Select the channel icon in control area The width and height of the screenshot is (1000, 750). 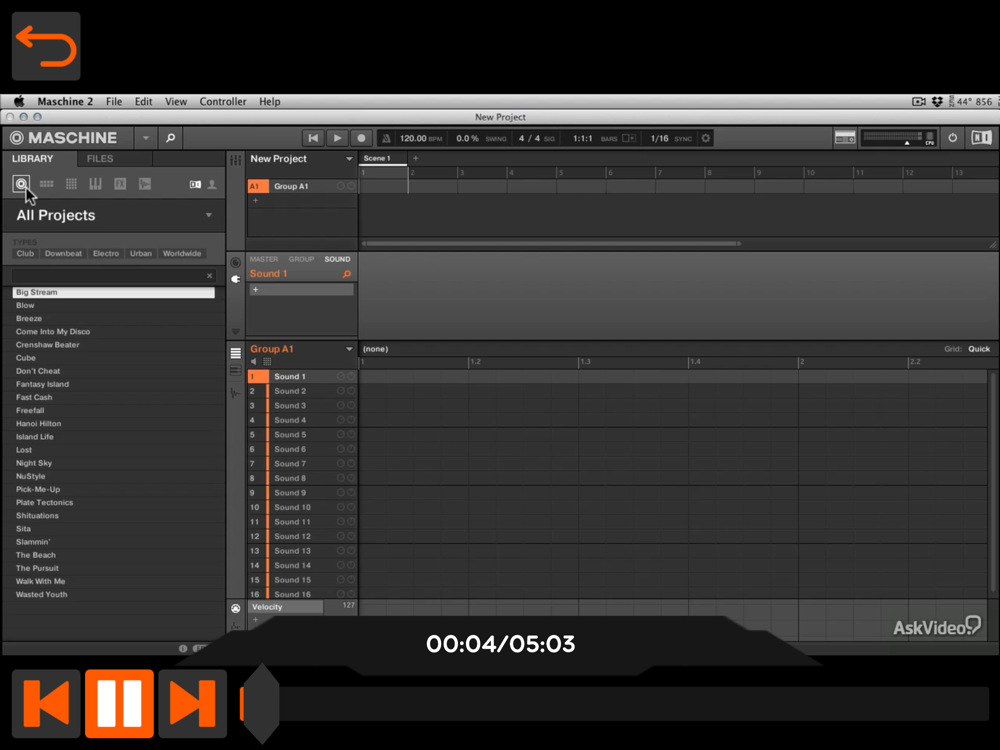(235, 262)
